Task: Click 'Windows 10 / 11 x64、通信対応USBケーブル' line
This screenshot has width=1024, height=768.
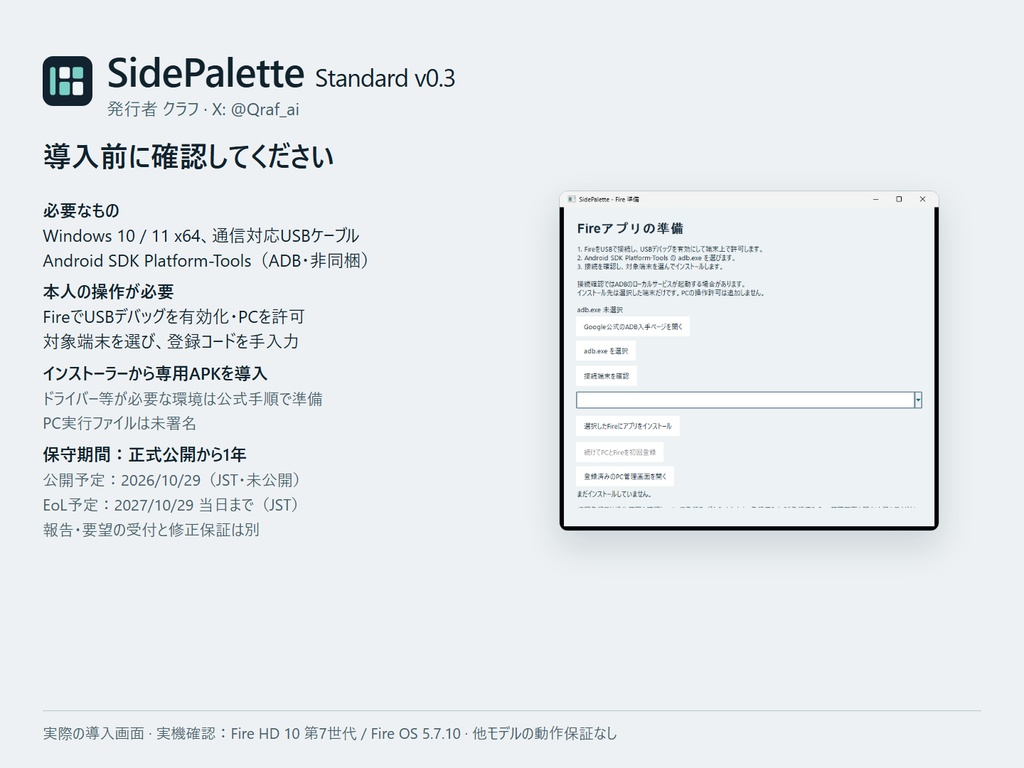Action: 201,236
